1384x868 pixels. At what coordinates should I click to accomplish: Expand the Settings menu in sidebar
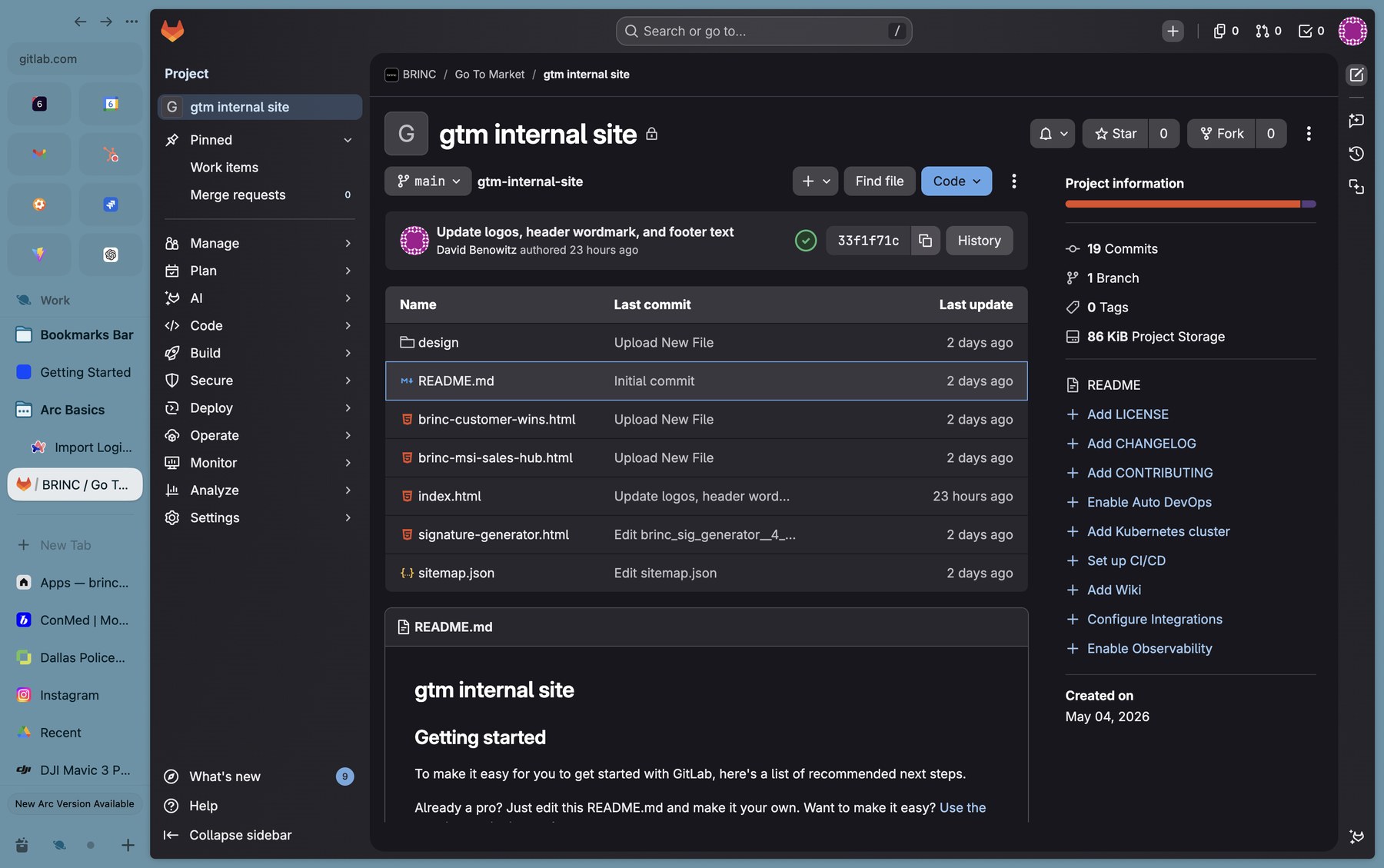(259, 517)
